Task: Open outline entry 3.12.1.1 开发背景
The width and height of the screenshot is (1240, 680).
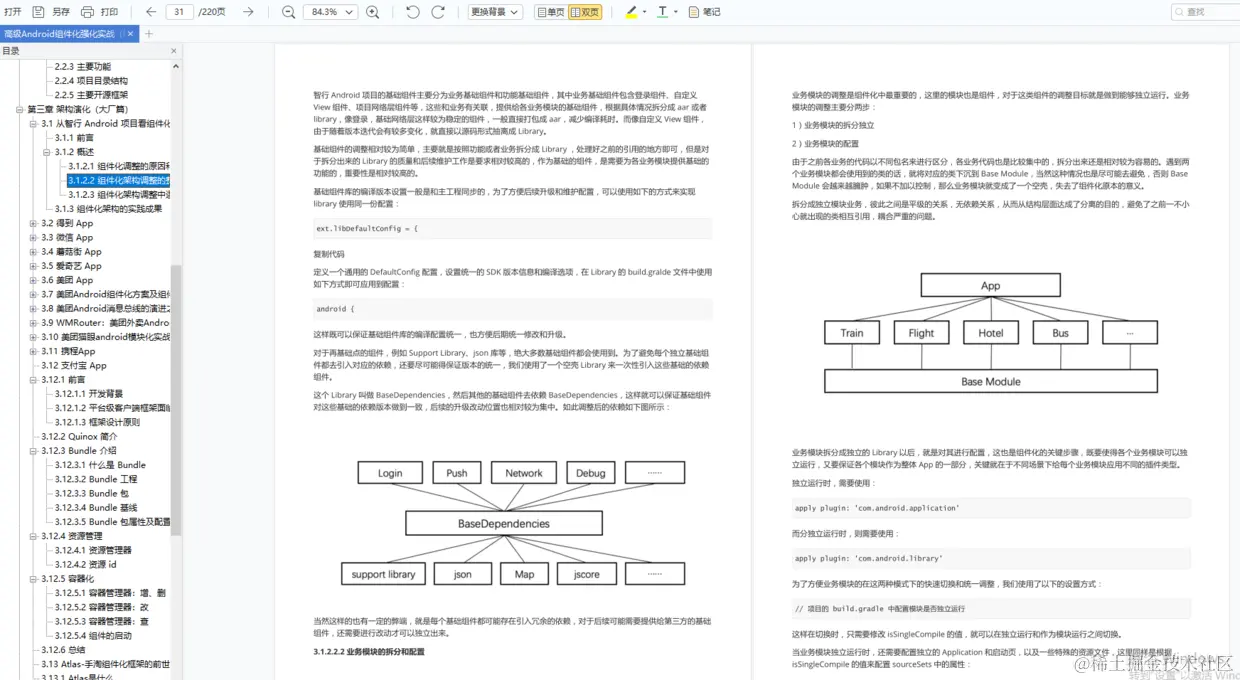Action: (89, 394)
